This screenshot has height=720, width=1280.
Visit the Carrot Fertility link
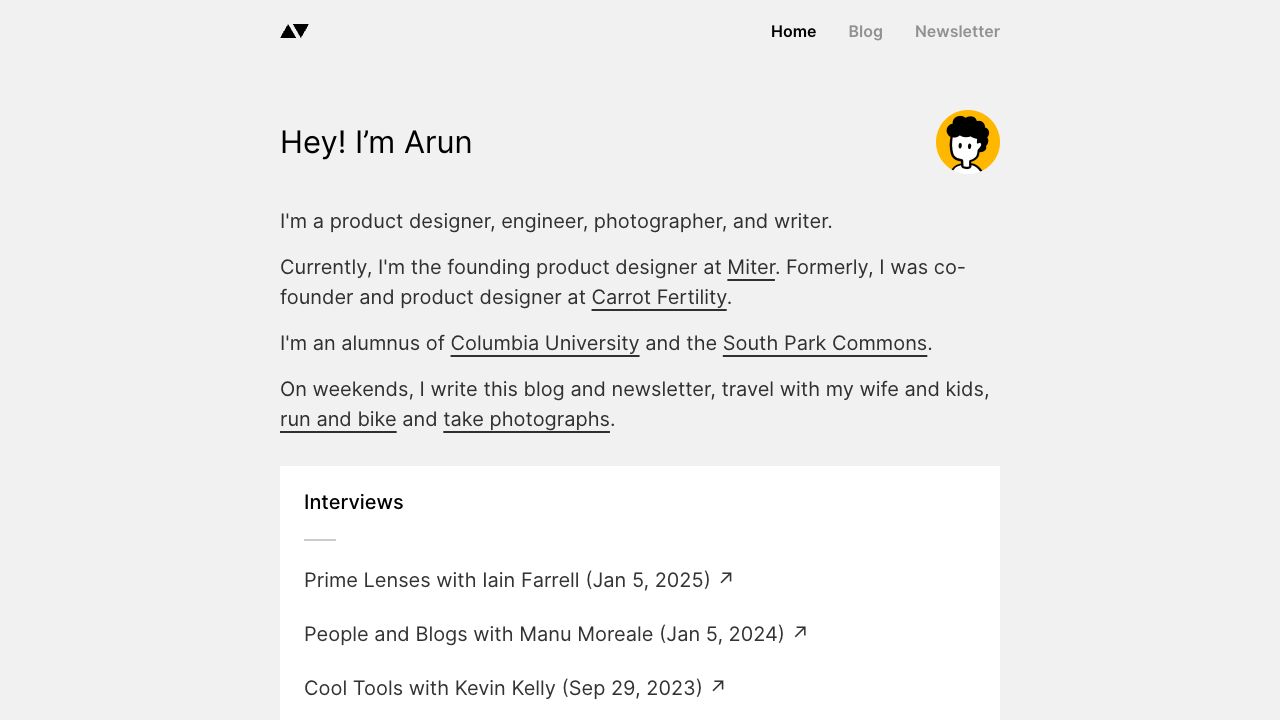[659, 297]
